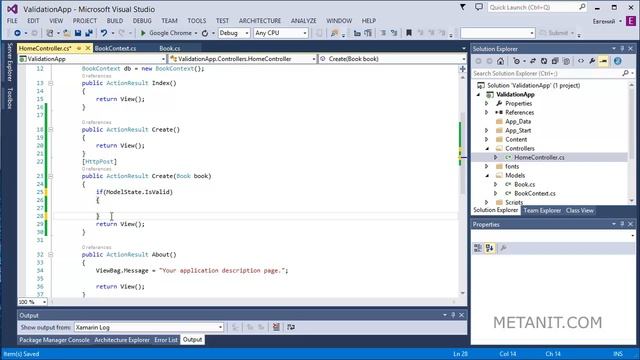Open the Show output from dropdown
This screenshot has width=640, height=360.
149,327
